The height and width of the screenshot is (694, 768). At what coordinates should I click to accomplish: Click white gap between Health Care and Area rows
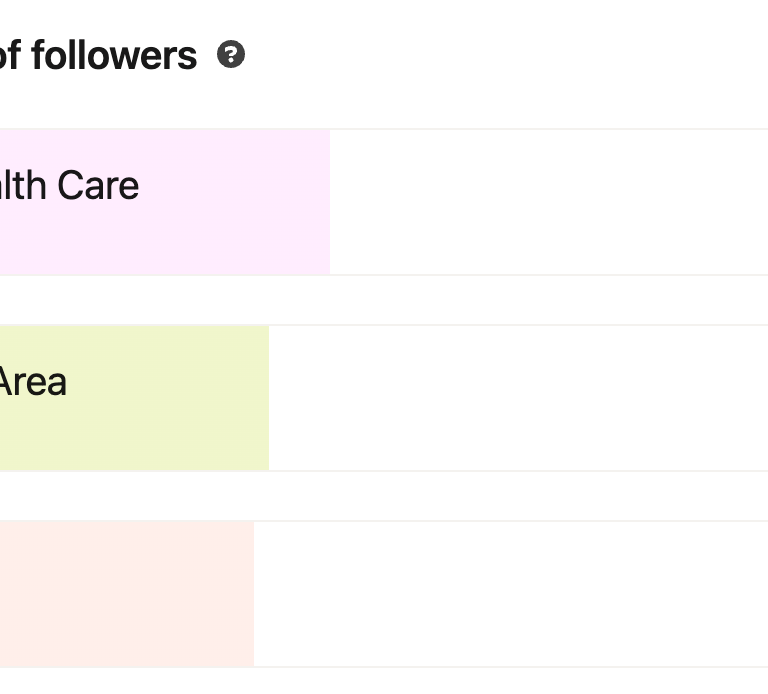[384, 299]
